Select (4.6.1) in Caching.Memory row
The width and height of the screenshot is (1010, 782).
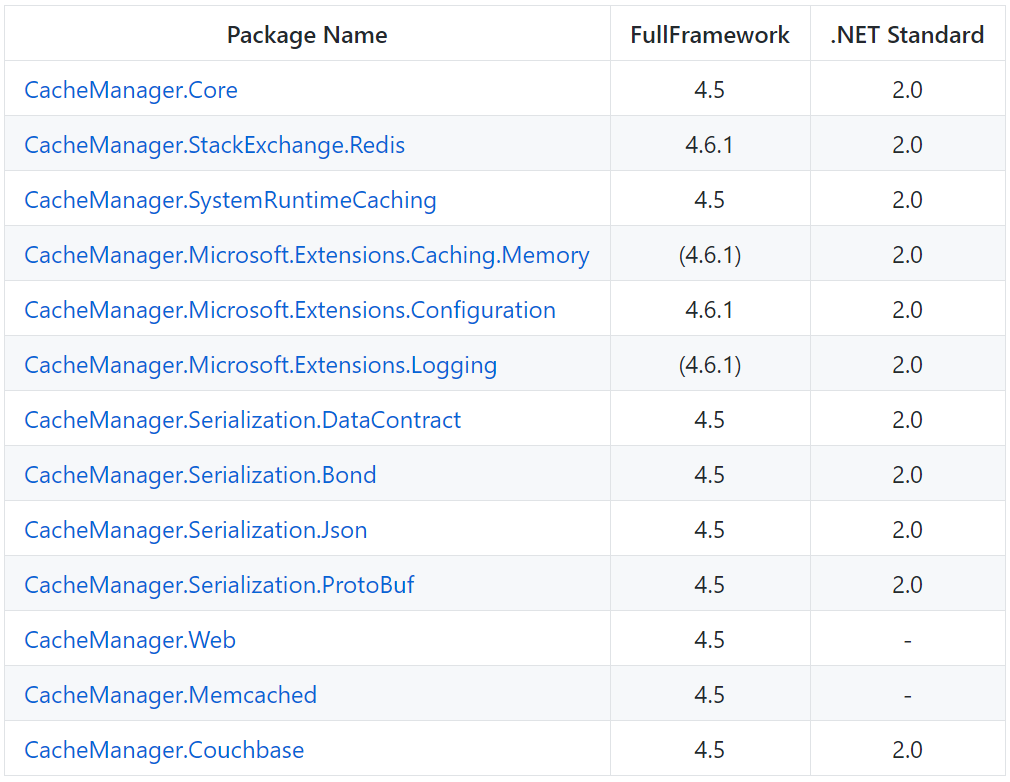pyautogui.click(x=709, y=255)
